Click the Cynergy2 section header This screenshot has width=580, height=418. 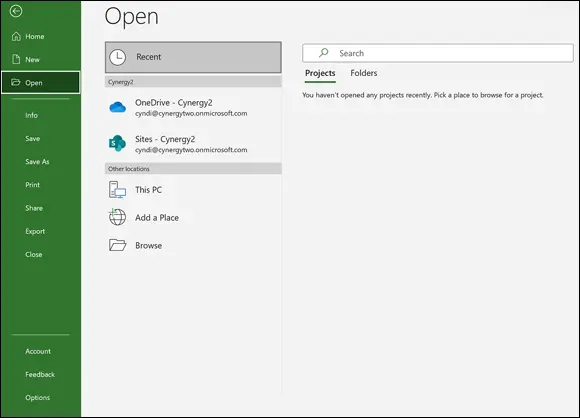(x=193, y=82)
